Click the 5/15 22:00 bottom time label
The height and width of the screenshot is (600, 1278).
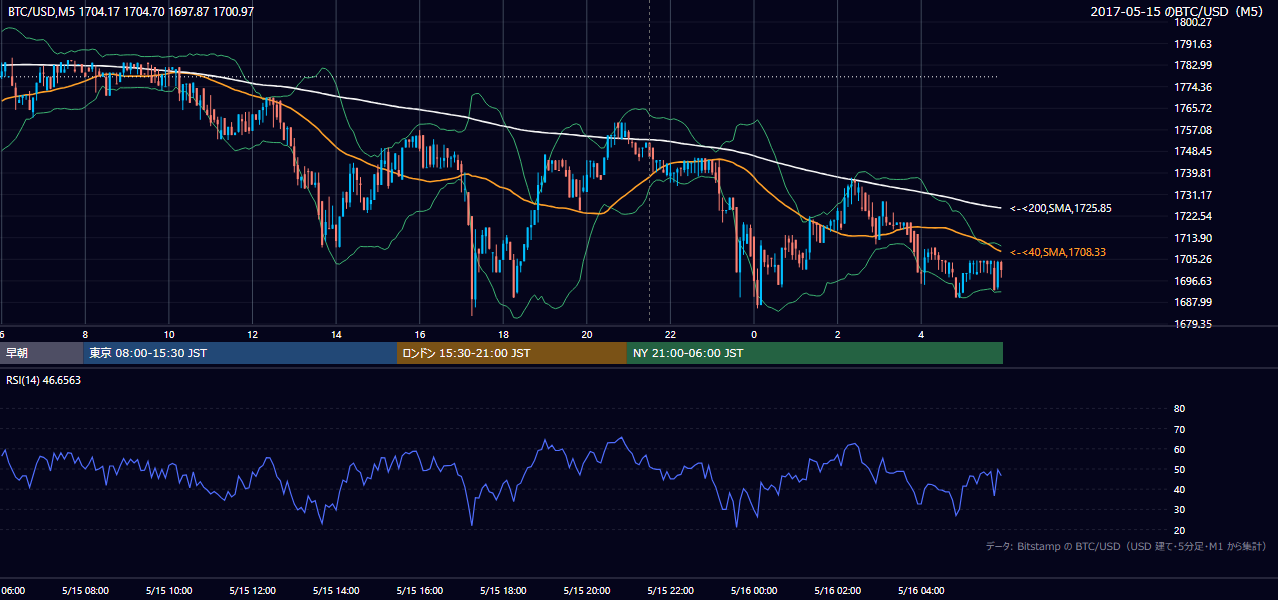[x=670, y=591]
